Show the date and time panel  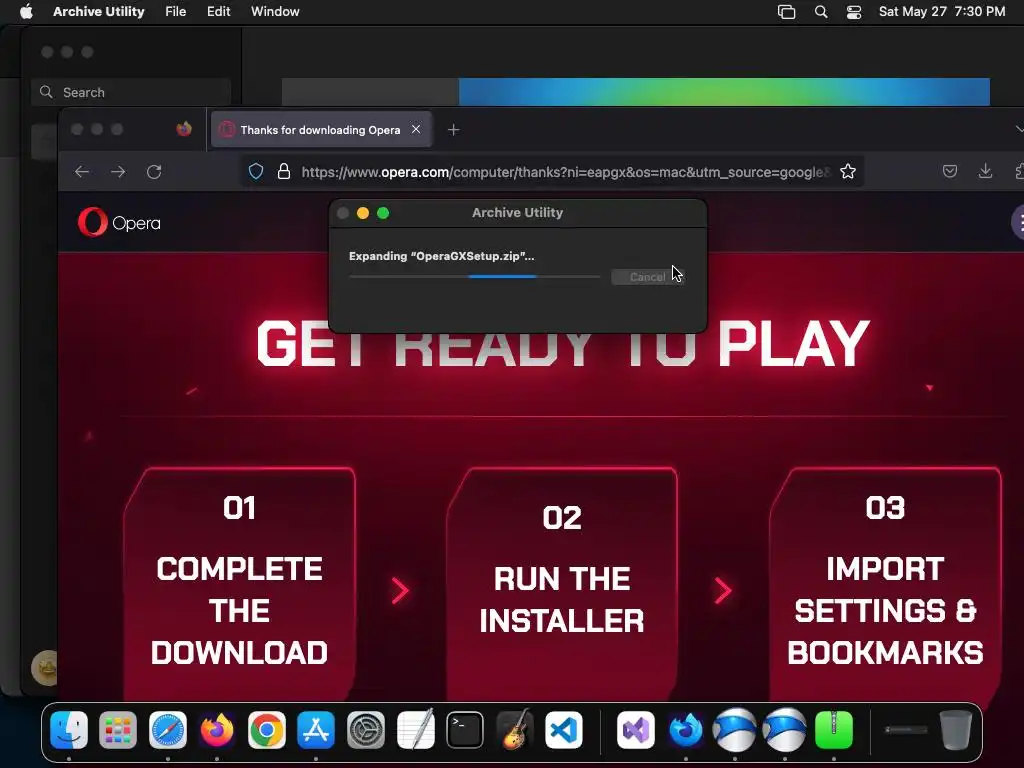(942, 12)
